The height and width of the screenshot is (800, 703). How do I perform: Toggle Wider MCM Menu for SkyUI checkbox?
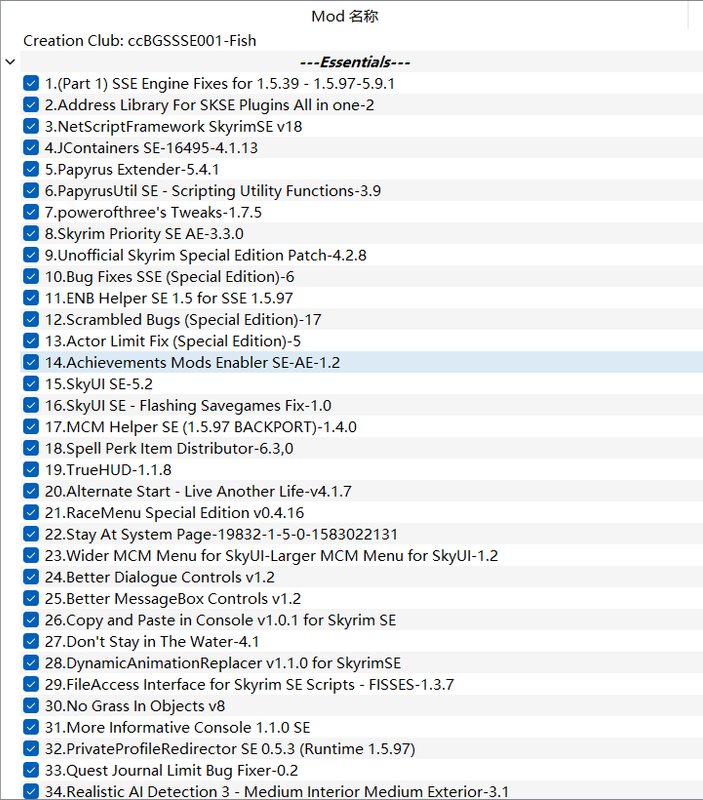pos(31,555)
